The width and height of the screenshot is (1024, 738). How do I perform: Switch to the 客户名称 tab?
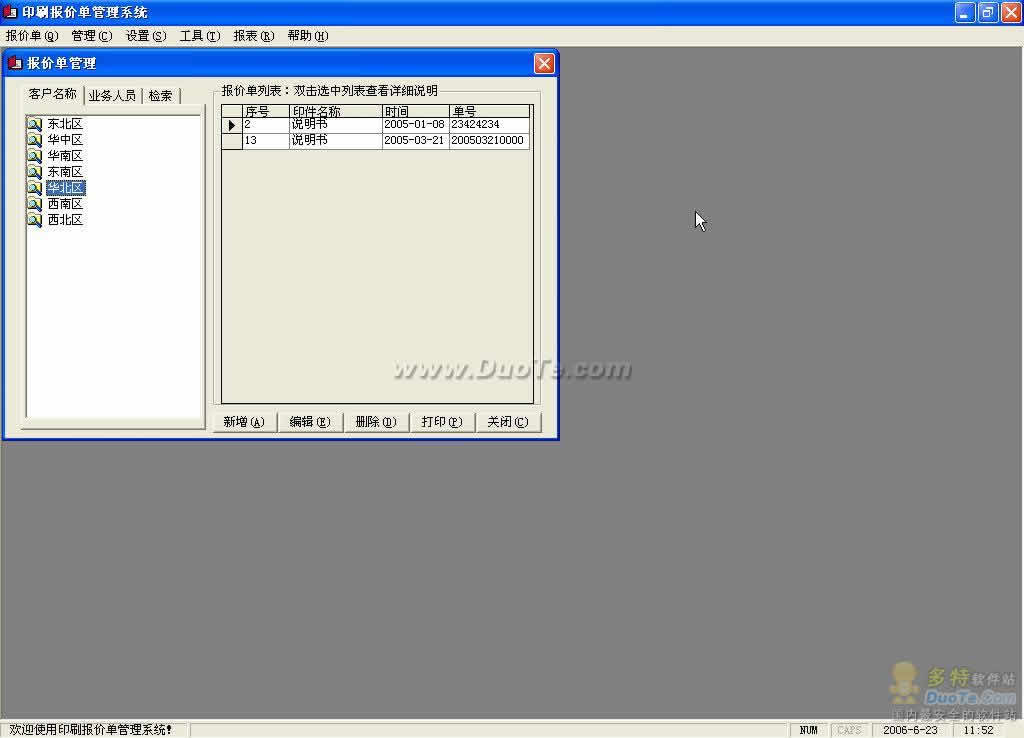53,94
